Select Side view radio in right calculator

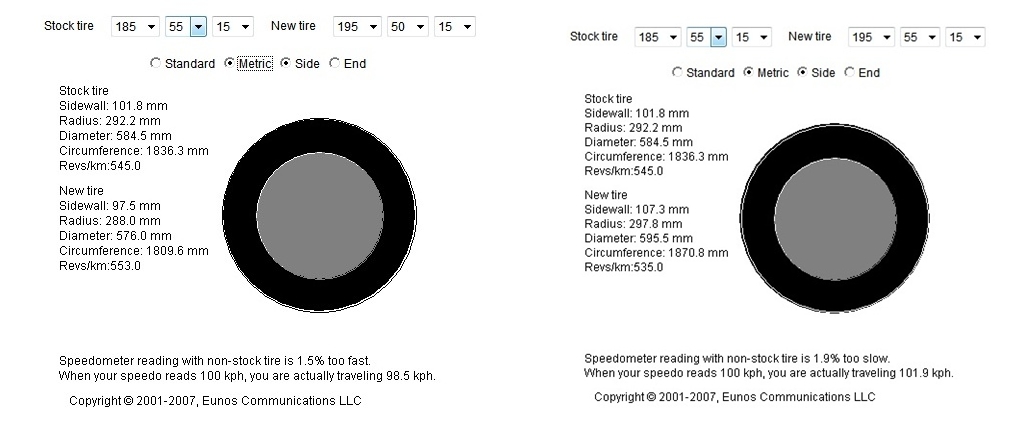(x=802, y=72)
